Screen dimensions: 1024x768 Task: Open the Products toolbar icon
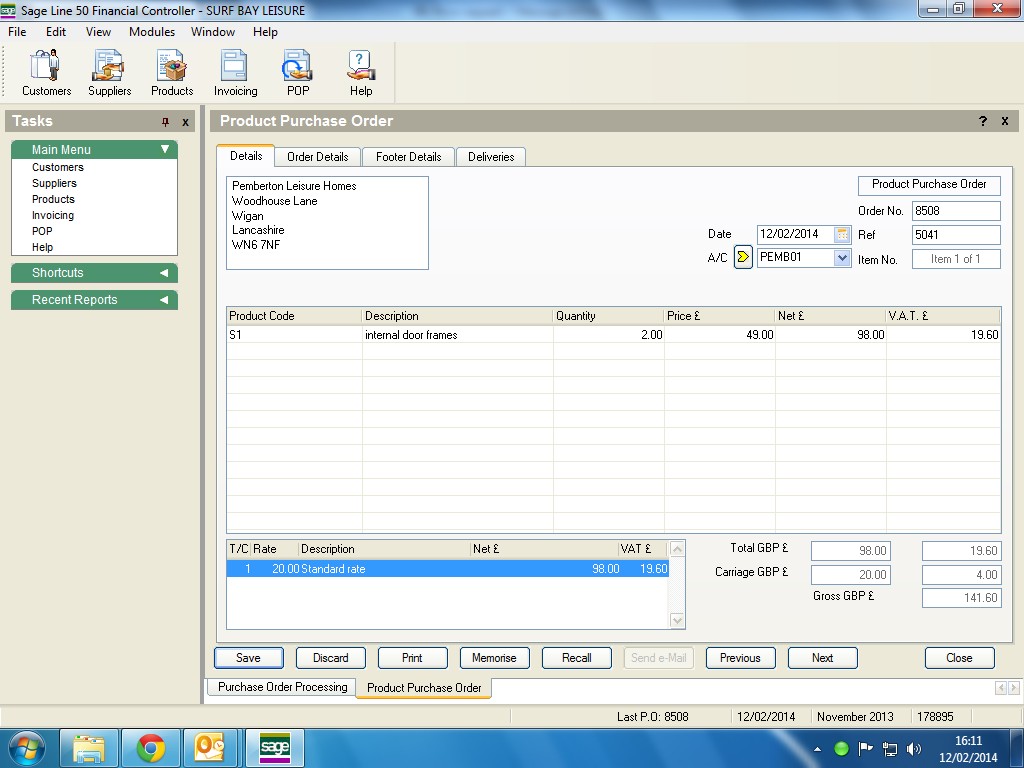(x=172, y=73)
